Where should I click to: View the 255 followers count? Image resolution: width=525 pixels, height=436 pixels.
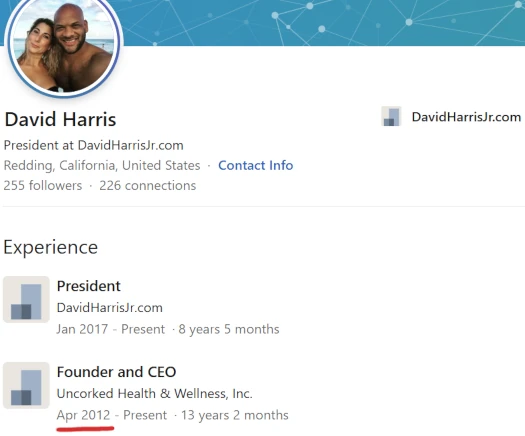(x=43, y=186)
